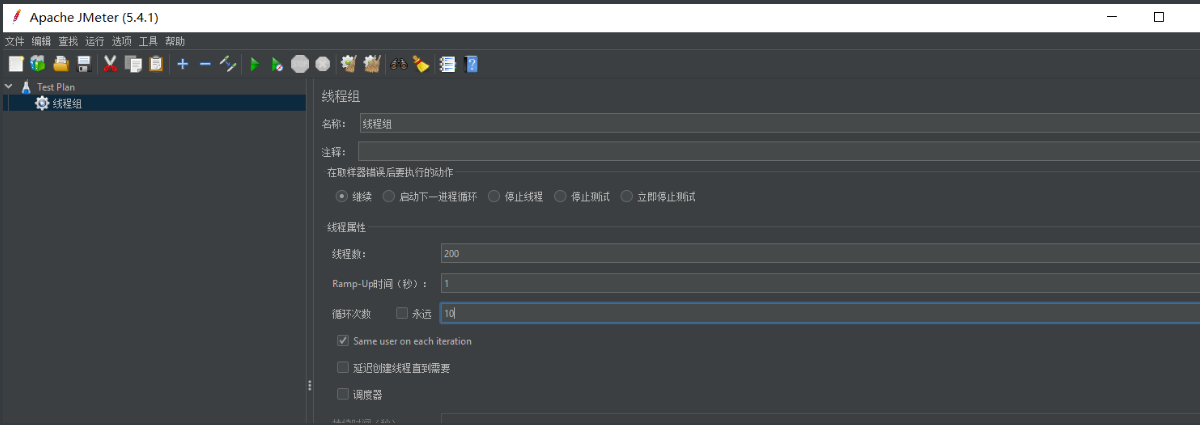Click the blue Help question icon
1200x425 pixels.
(471, 64)
